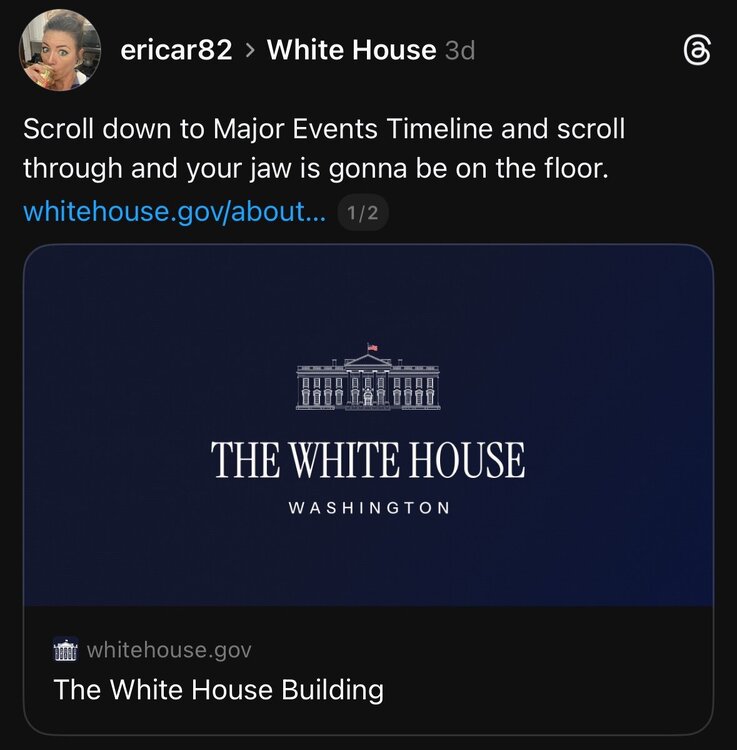The width and height of the screenshot is (737, 750).
Task: Click the WASHINGTON caption in preview
Action: tap(369, 507)
